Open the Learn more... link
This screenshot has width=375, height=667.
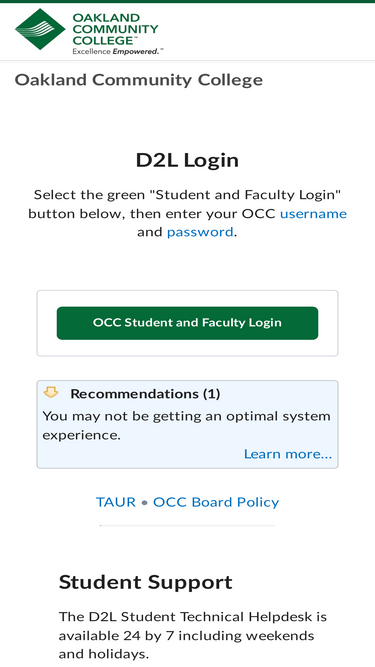tap(288, 454)
